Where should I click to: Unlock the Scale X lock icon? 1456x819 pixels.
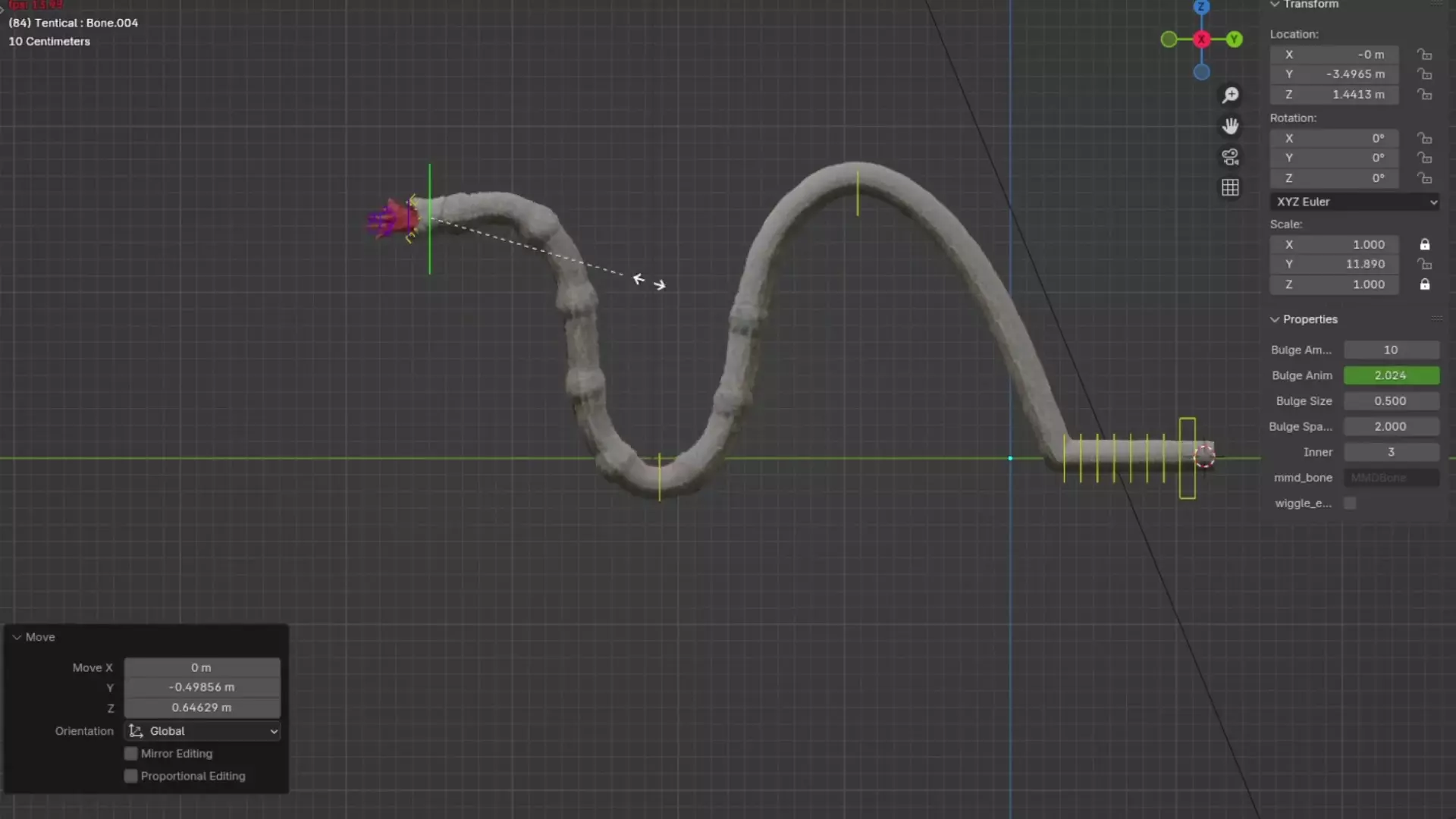(x=1425, y=244)
